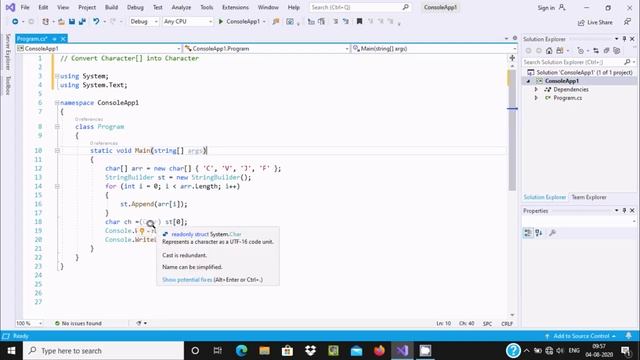Open the ConsoleApp1.Program type dropdown
The width and height of the screenshot is (640, 360).
pos(267,49)
